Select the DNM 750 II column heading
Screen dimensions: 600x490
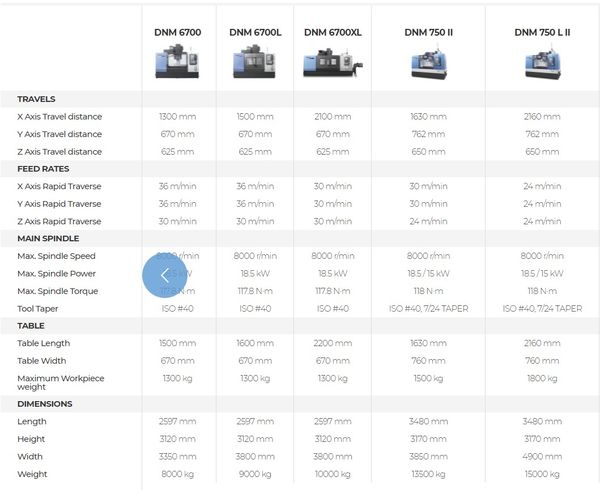point(429,33)
